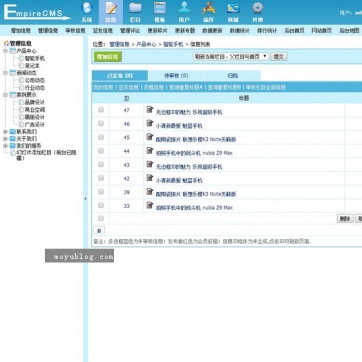Click the 我们的服务 folder icon in tree

click(13, 146)
